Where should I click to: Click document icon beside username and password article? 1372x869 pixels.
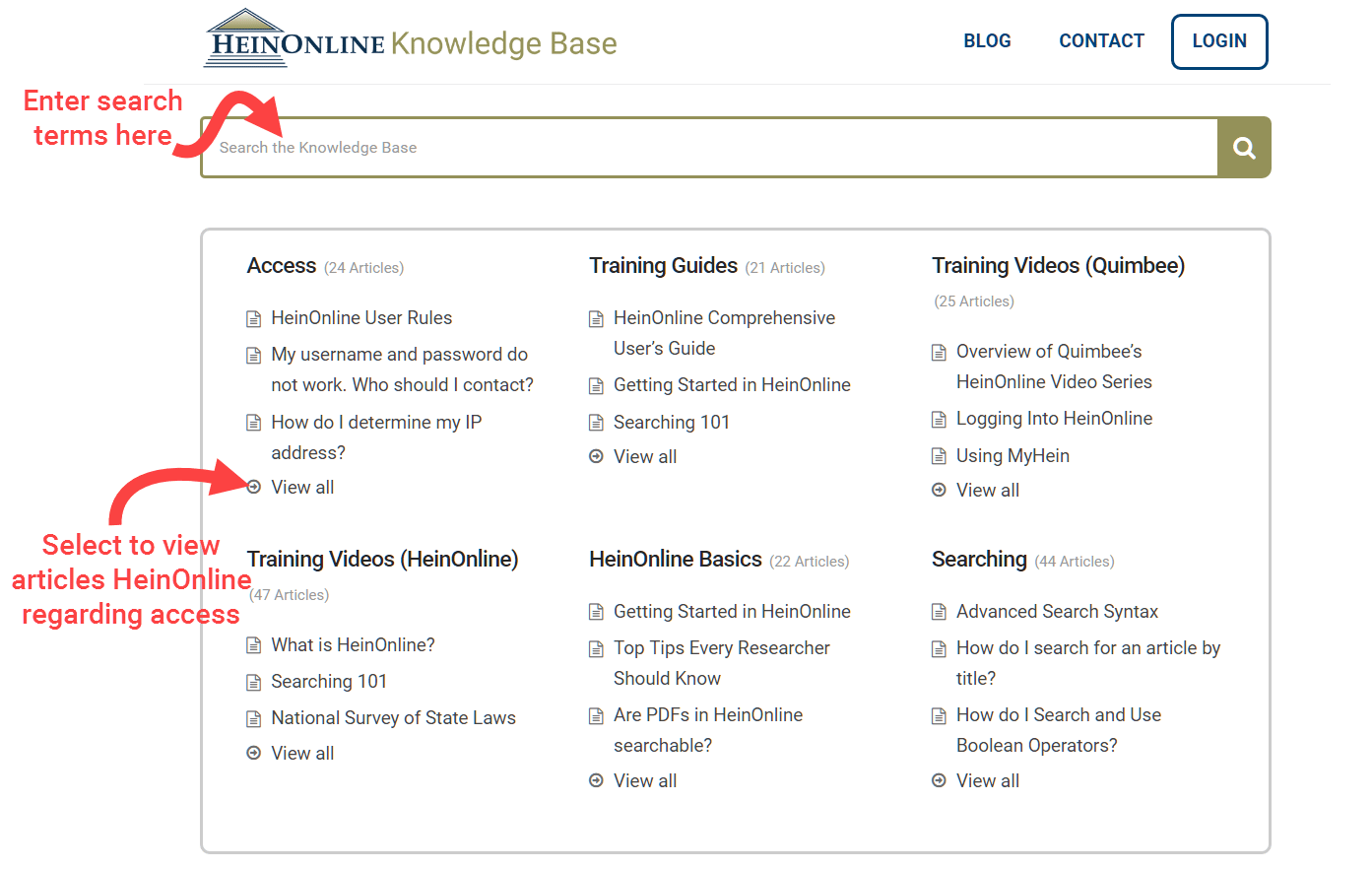(253, 356)
